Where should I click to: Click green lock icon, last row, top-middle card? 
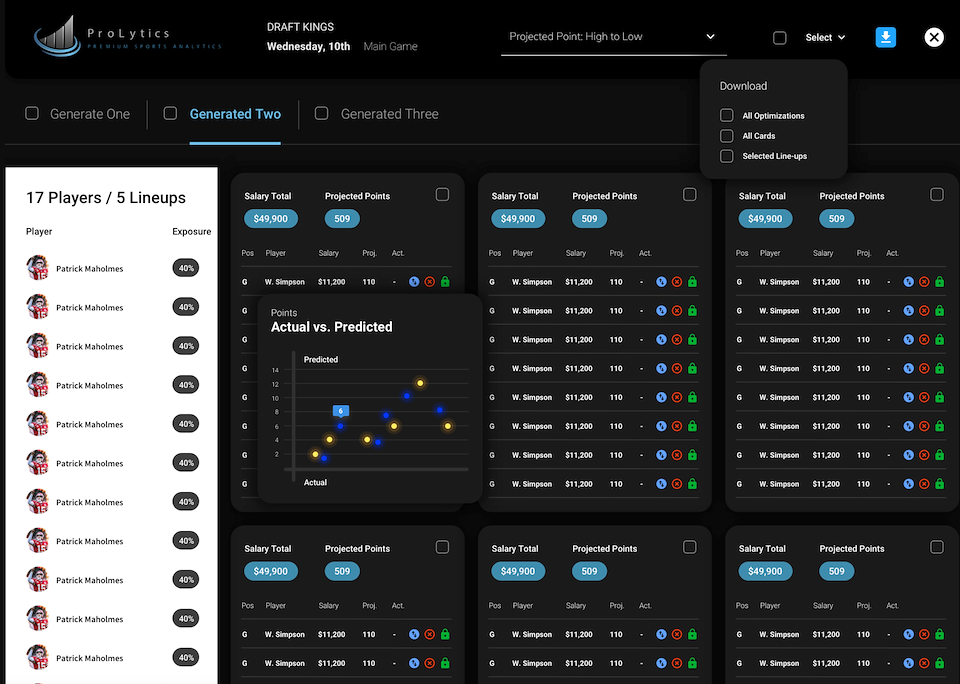coord(692,484)
